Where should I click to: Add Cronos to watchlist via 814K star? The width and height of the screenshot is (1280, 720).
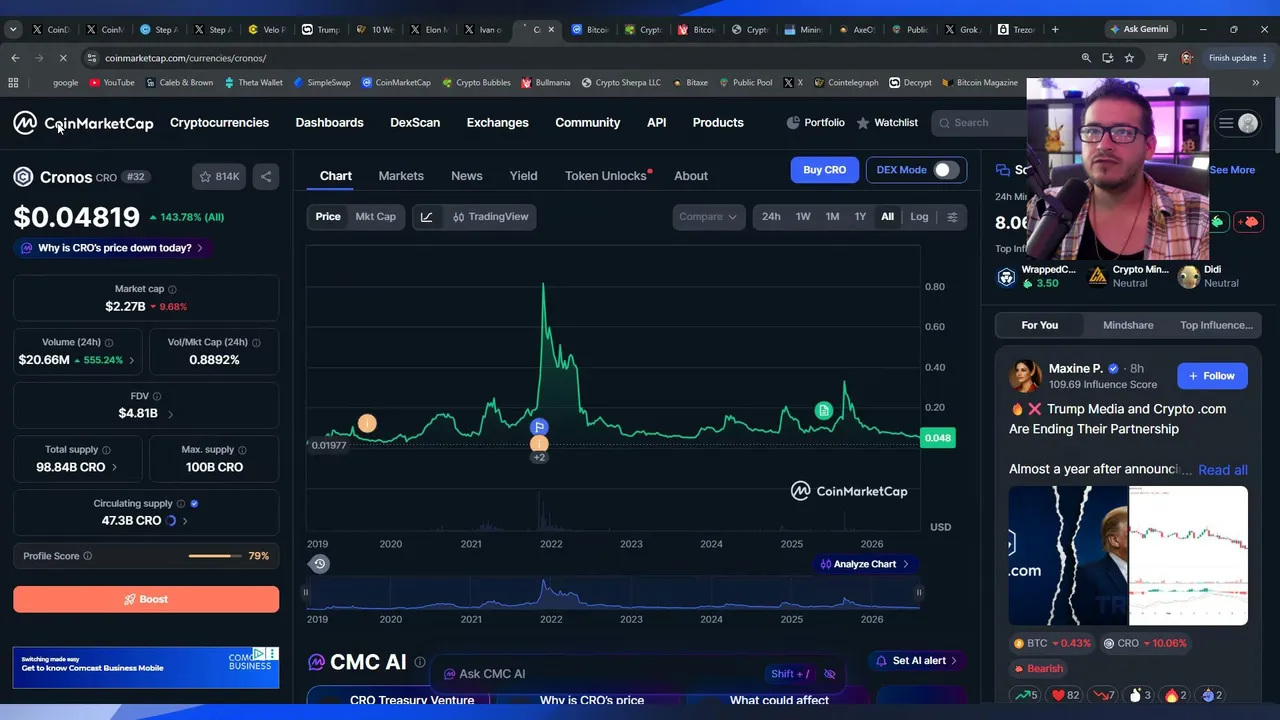(x=219, y=177)
